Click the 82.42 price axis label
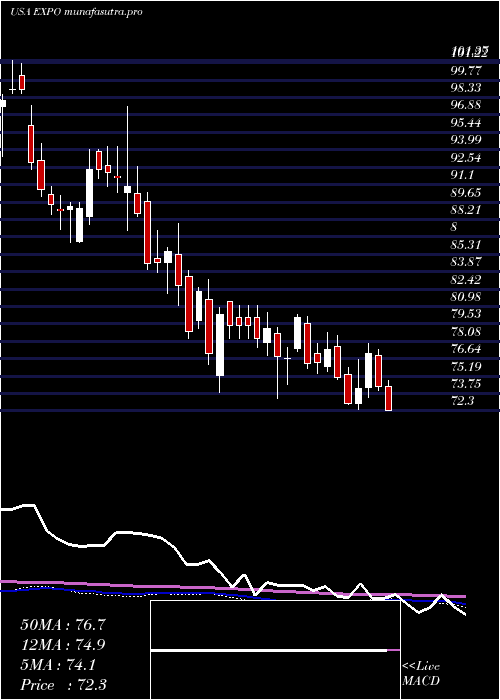The image size is (500, 700). tap(466, 279)
